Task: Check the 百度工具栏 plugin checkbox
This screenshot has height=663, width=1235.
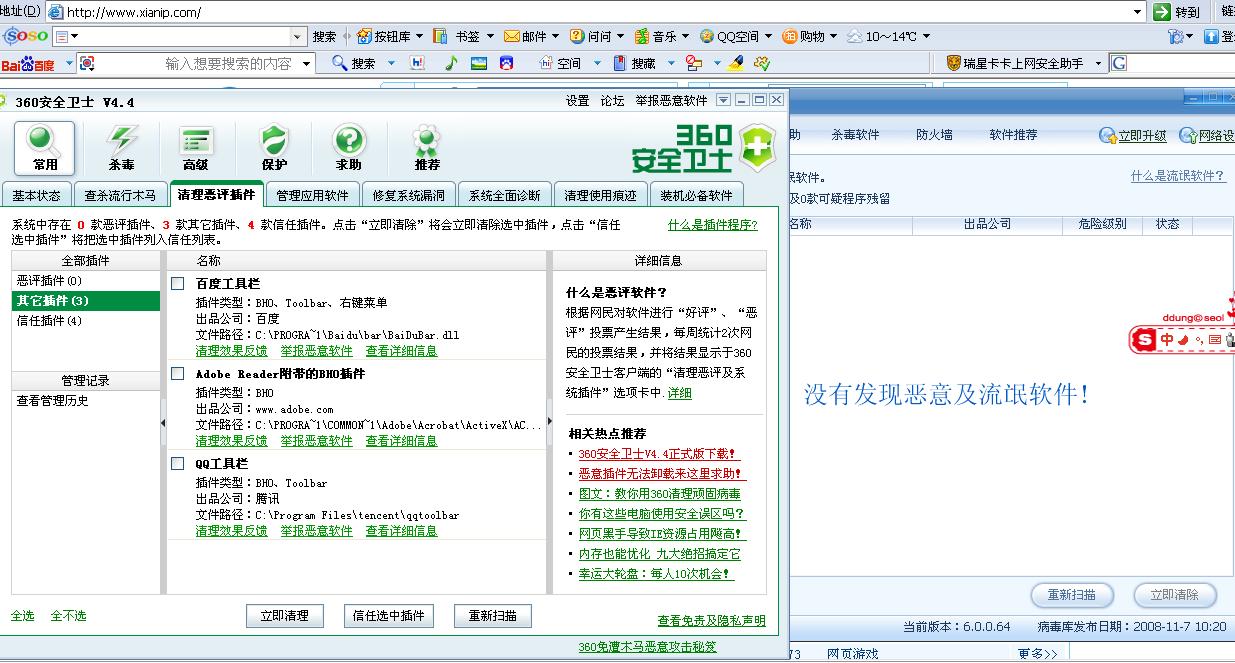Action: (x=177, y=284)
